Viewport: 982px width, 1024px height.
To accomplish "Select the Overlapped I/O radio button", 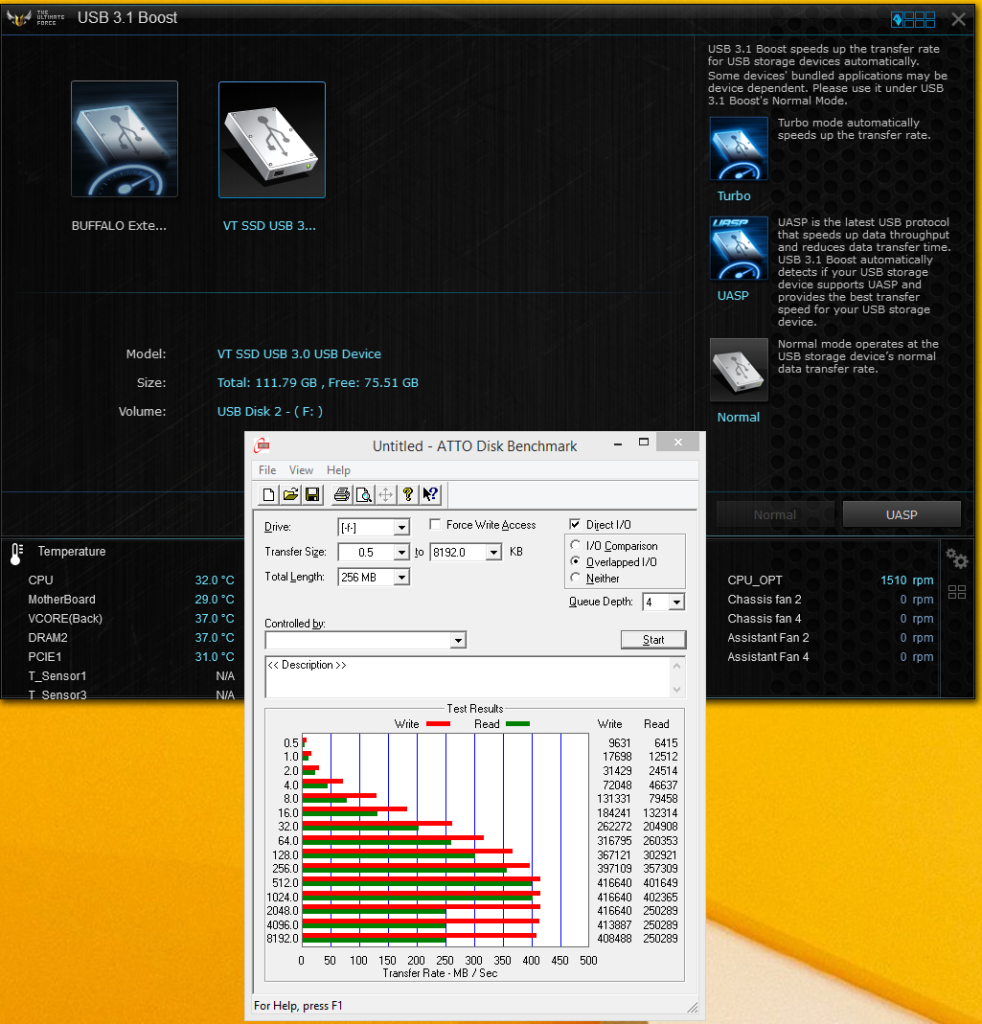I will point(575,562).
